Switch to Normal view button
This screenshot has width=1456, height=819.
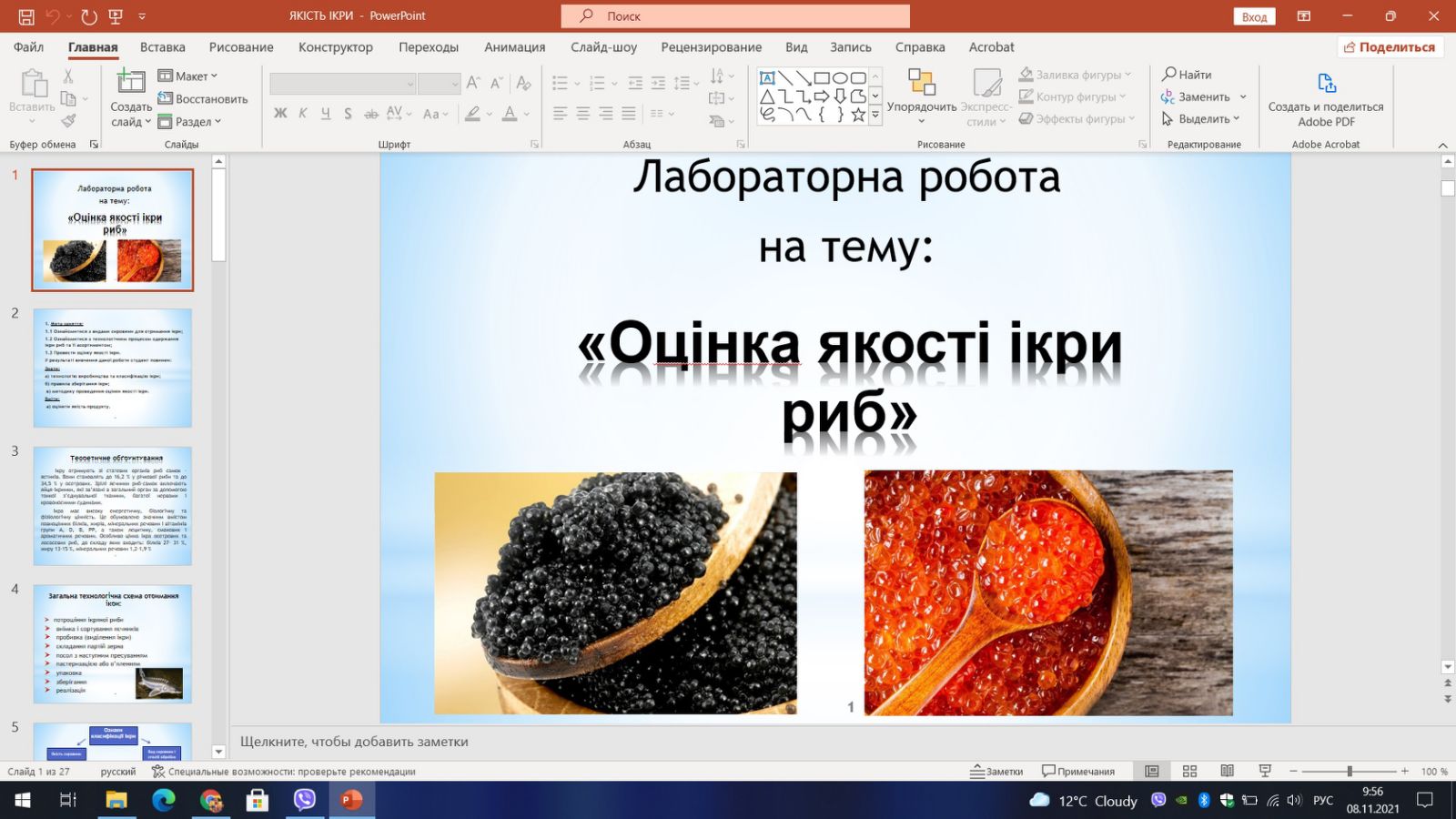(x=1152, y=772)
